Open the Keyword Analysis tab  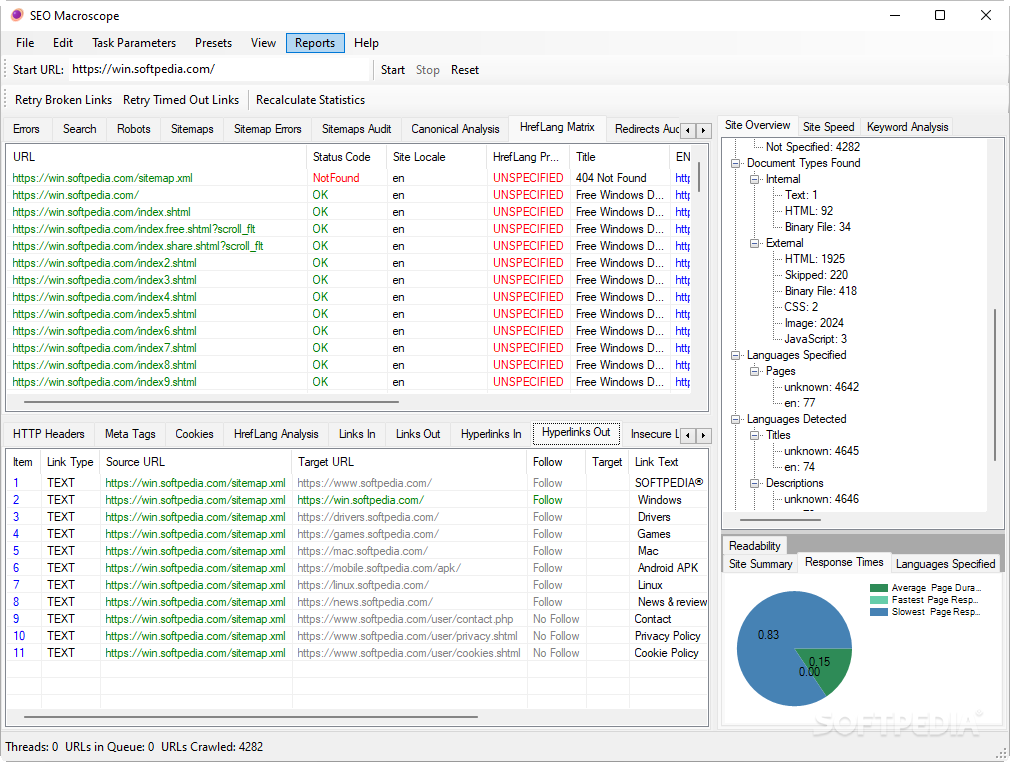[x=908, y=127]
